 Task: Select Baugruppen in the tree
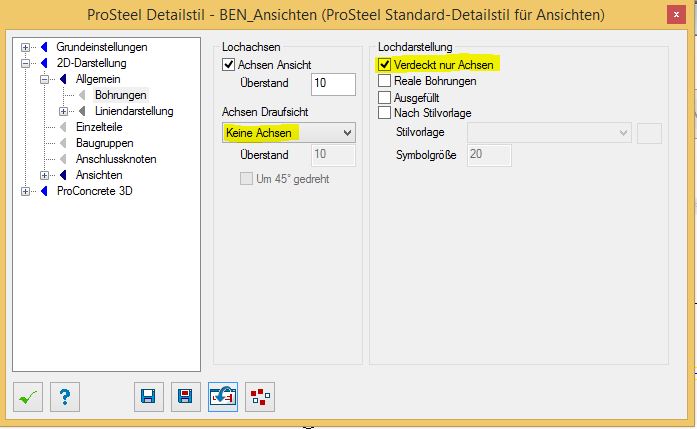[x=104, y=143]
